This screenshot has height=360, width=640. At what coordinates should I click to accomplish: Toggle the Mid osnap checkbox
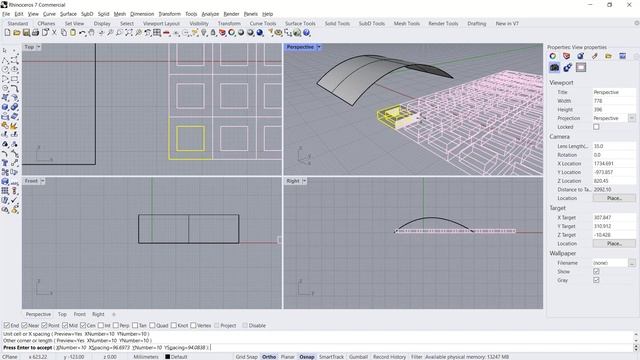(65, 325)
